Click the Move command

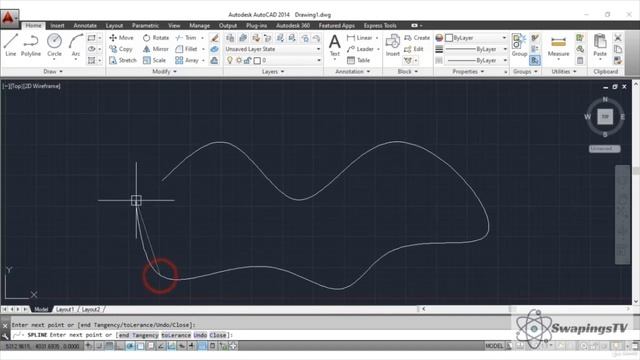(121, 38)
